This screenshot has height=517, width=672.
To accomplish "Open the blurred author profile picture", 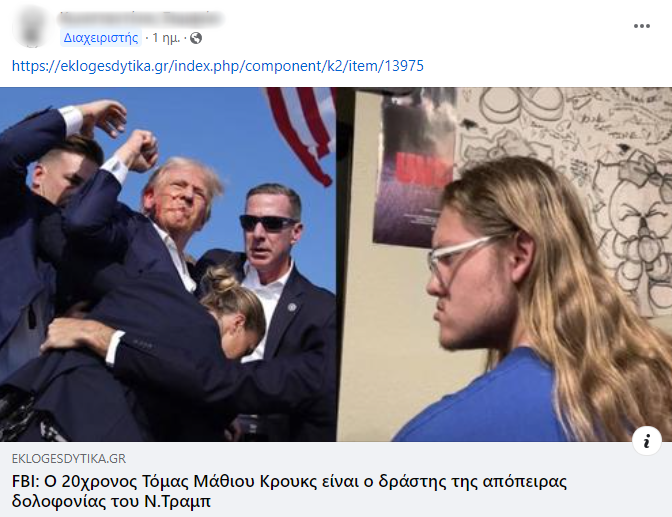I will (x=32, y=26).
